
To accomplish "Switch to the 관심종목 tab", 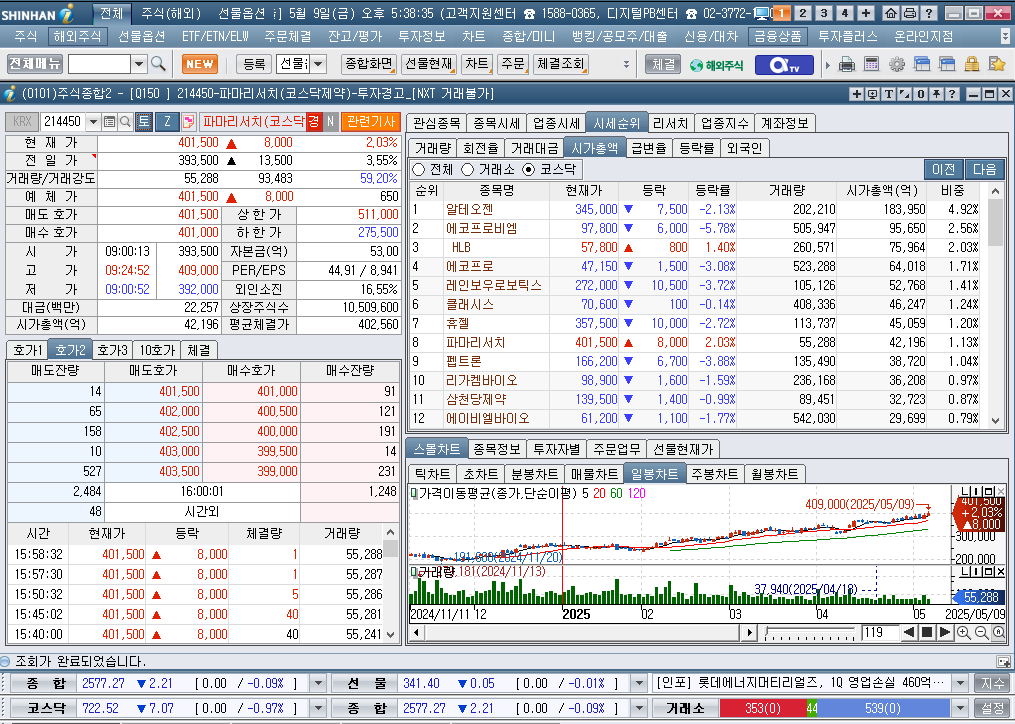I will pyautogui.click(x=436, y=123).
